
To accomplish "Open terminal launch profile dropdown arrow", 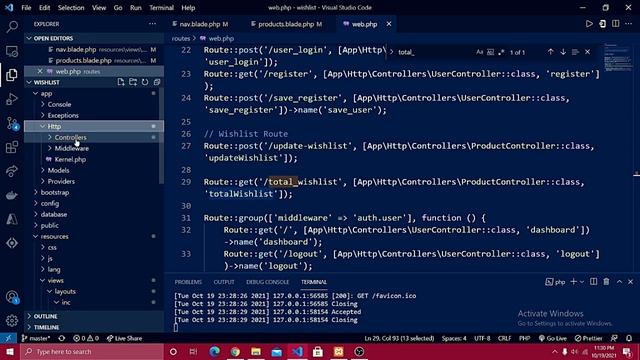I will click(582, 282).
